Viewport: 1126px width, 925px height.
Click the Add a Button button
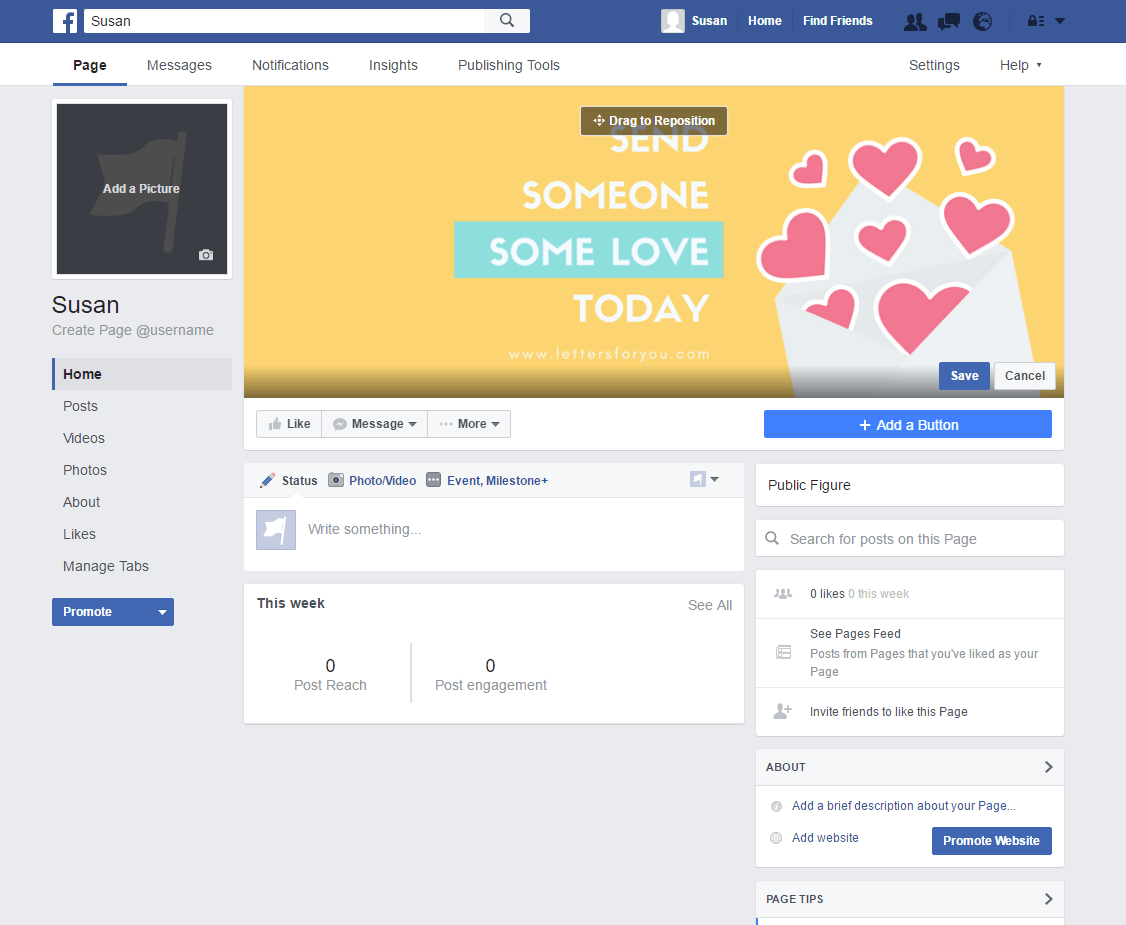(x=908, y=425)
